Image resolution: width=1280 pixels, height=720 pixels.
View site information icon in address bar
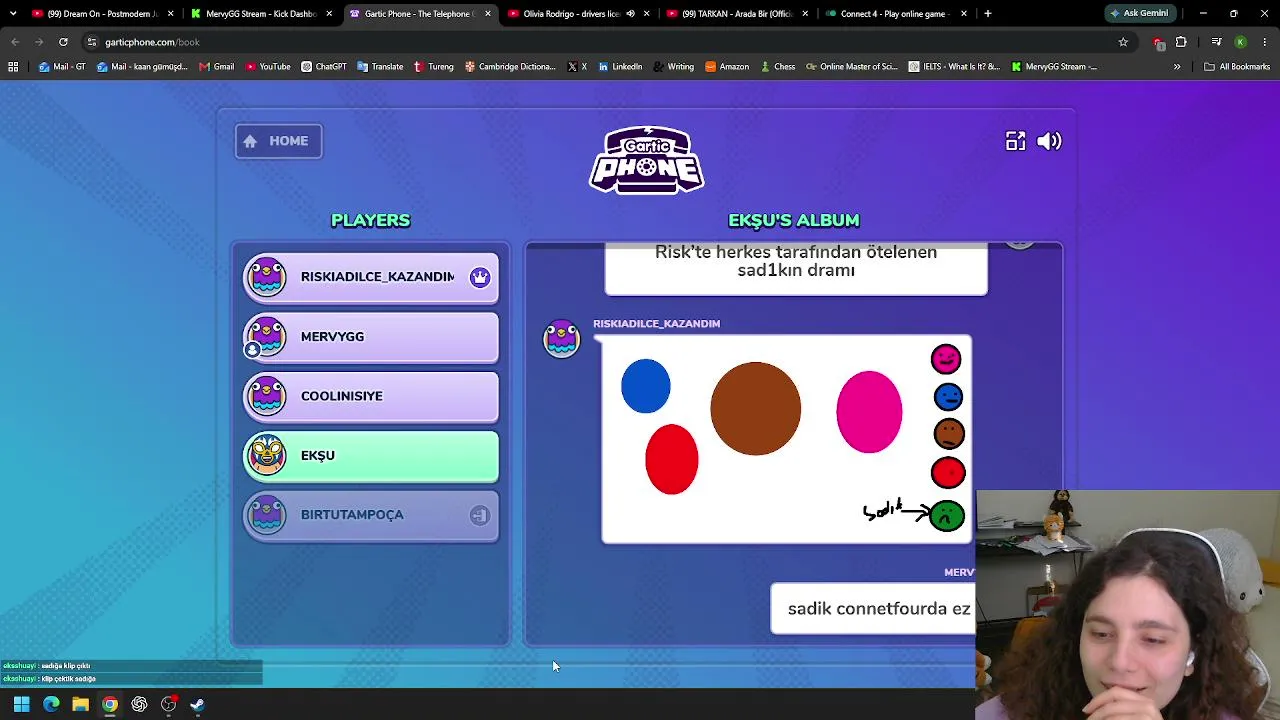(x=92, y=42)
